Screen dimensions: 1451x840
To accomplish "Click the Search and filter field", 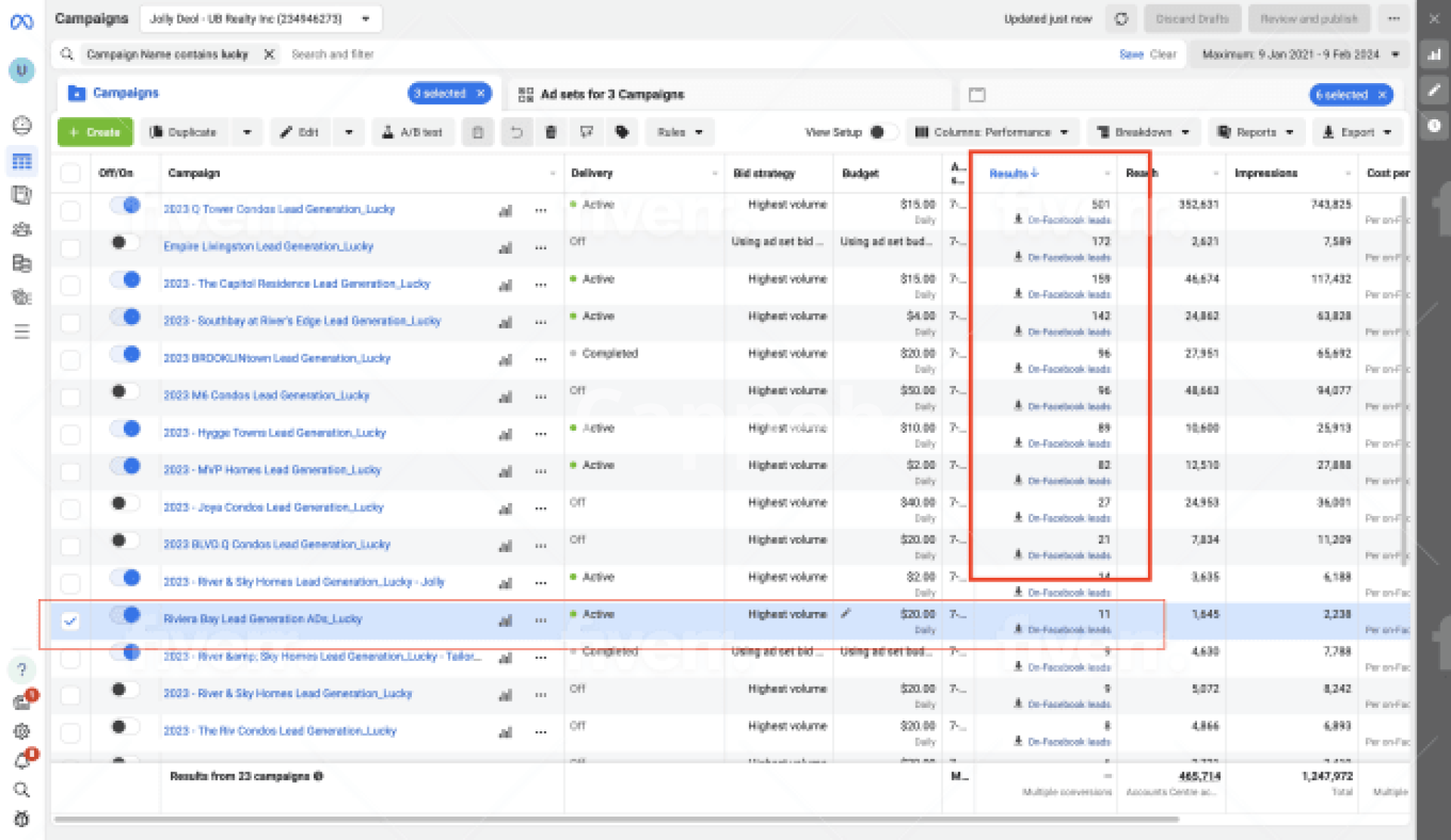I will (x=333, y=54).
